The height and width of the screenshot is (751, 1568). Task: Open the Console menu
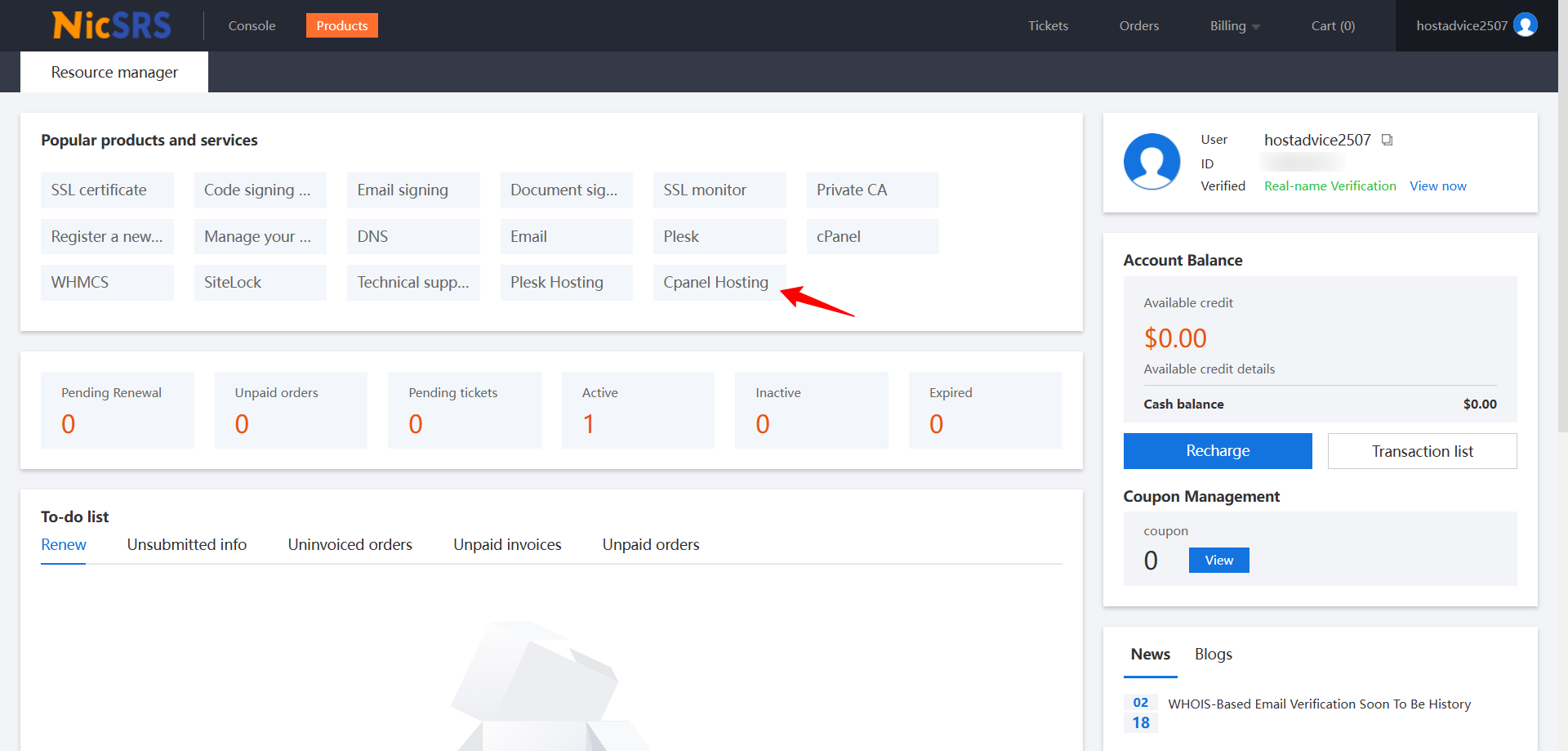point(252,25)
